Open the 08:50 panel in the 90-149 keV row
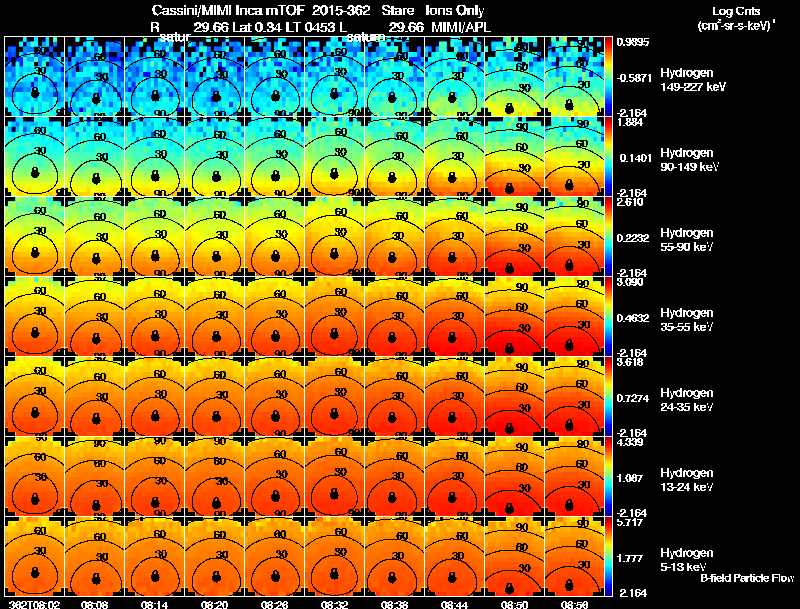 point(514,157)
